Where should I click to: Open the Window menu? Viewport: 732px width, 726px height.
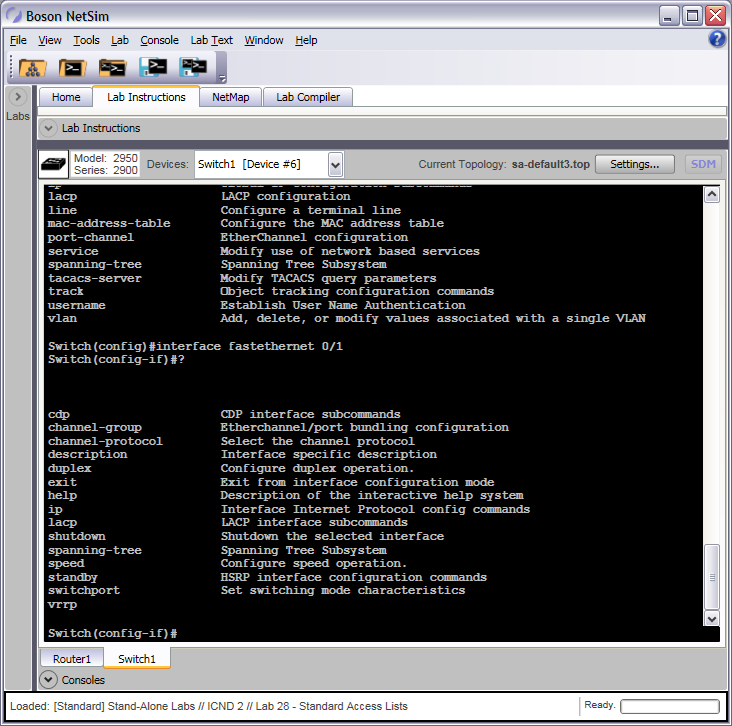pyautogui.click(x=264, y=40)
